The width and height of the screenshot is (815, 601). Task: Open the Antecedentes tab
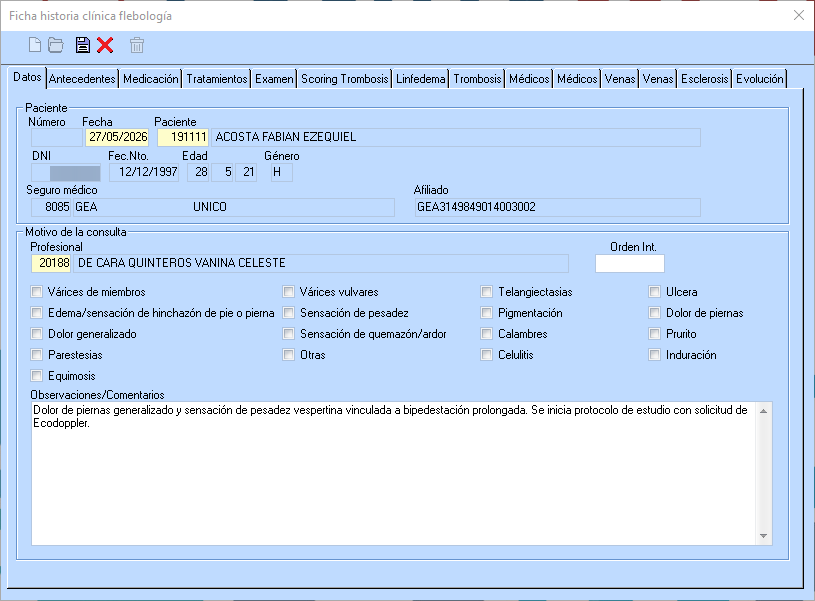(82, 79)
